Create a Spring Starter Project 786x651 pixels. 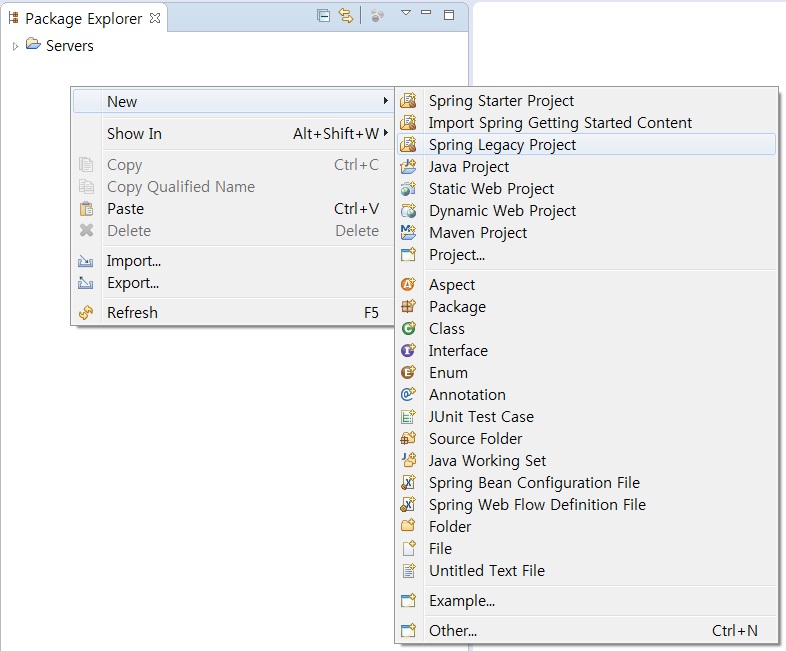(586, 101)
